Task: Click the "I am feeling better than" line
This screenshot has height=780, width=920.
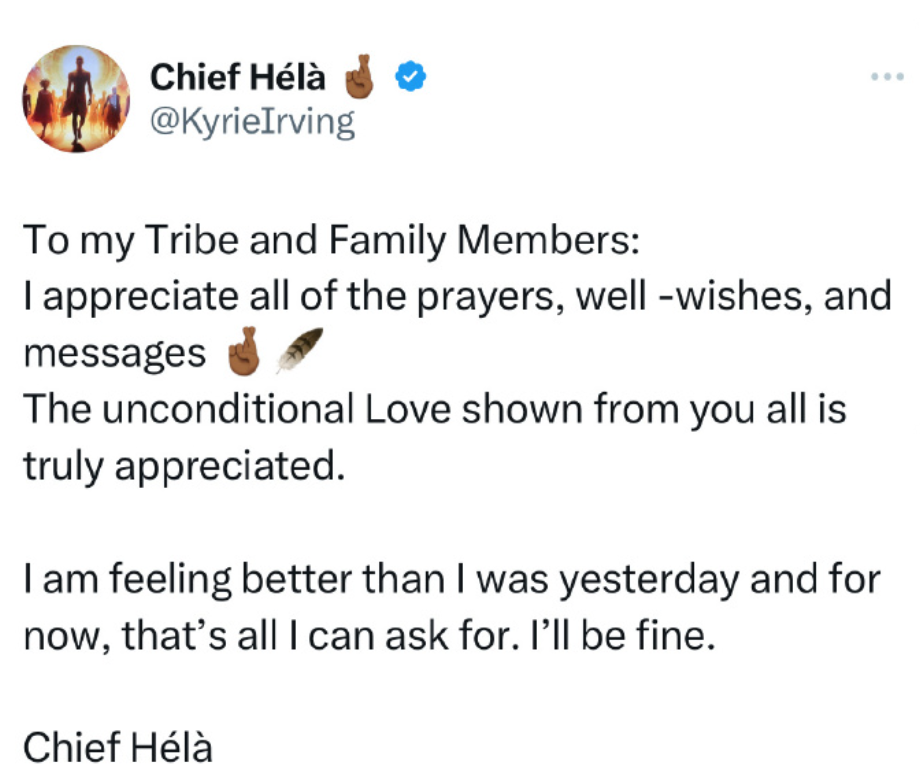Action: [x=452, y=579]
